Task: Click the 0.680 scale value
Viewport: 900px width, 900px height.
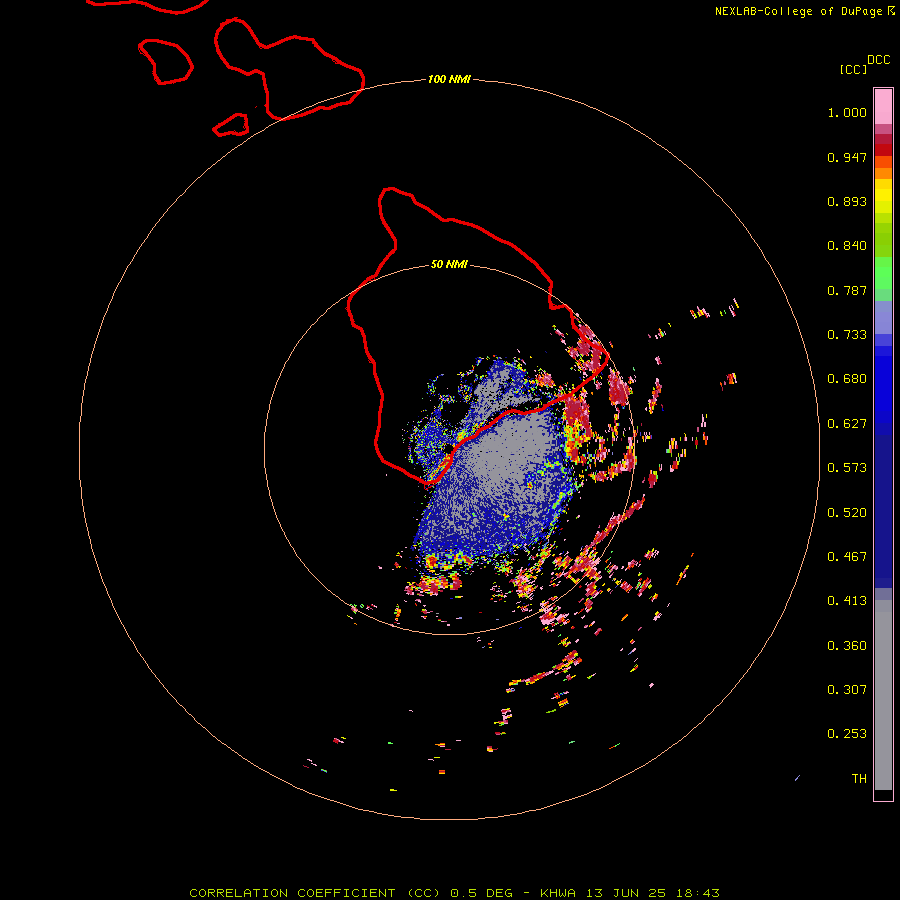Action: tap(847, 379)
